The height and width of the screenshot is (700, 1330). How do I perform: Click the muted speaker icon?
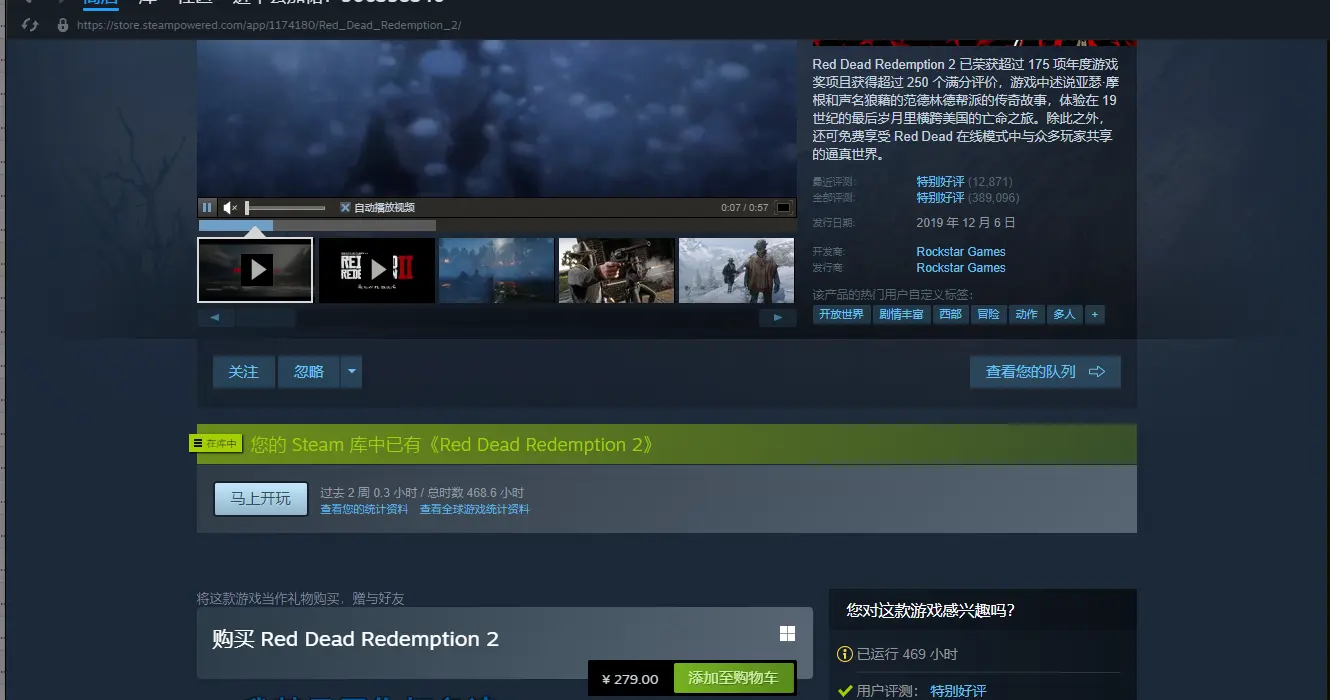230,207
